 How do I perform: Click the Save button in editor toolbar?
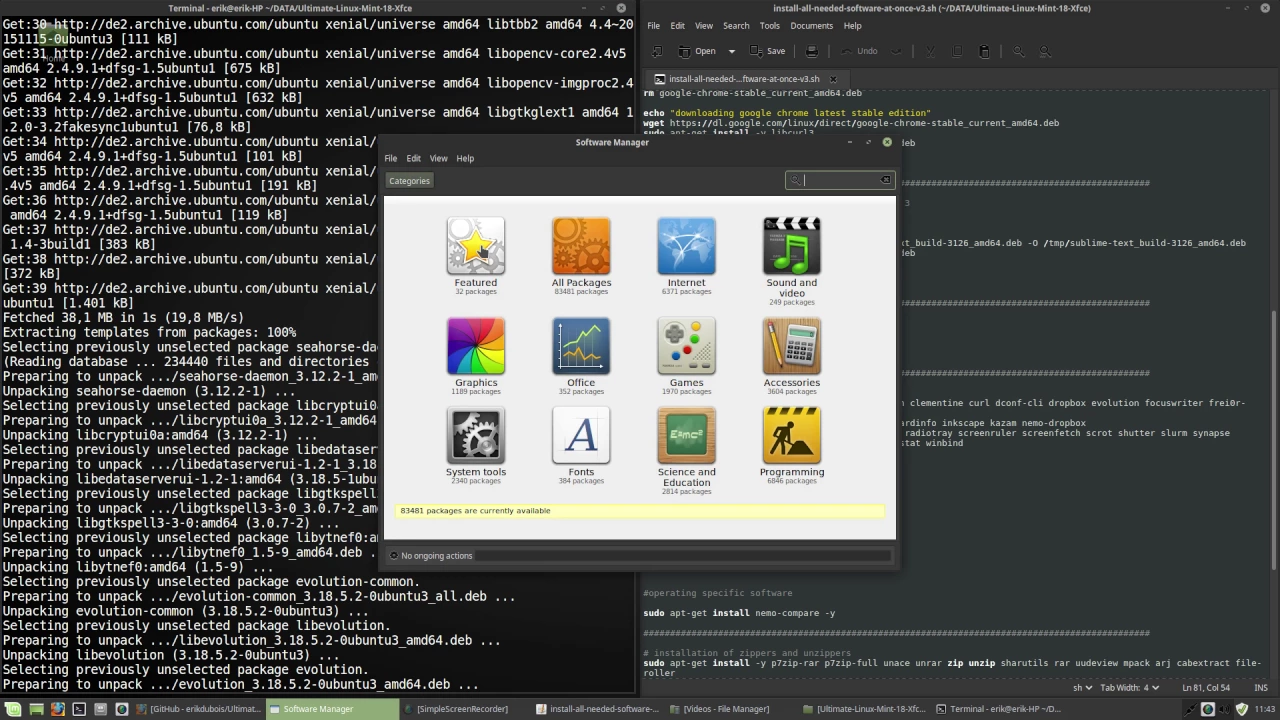767,51
